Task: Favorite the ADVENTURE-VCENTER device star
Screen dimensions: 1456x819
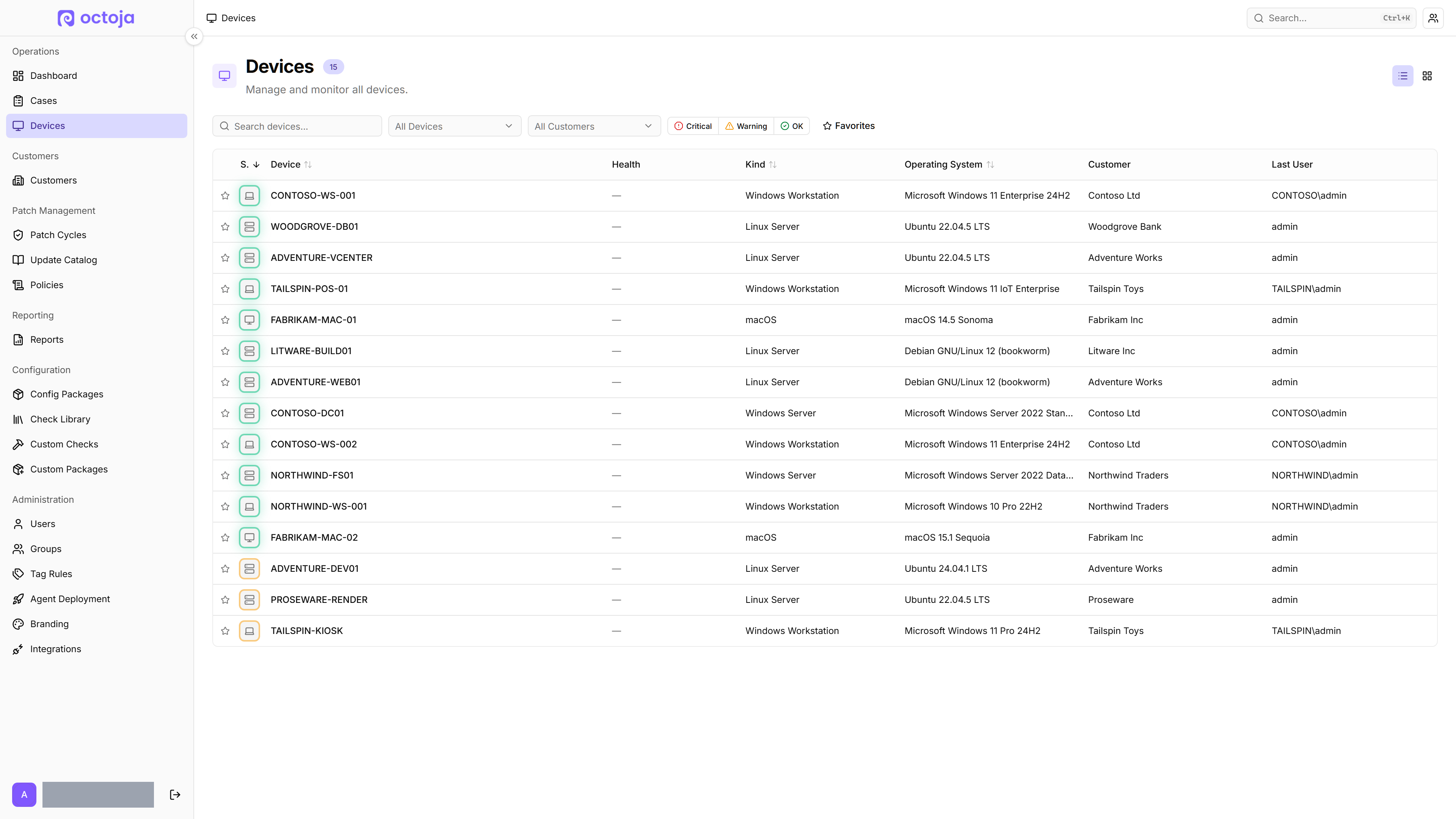Action: point(225,258)
